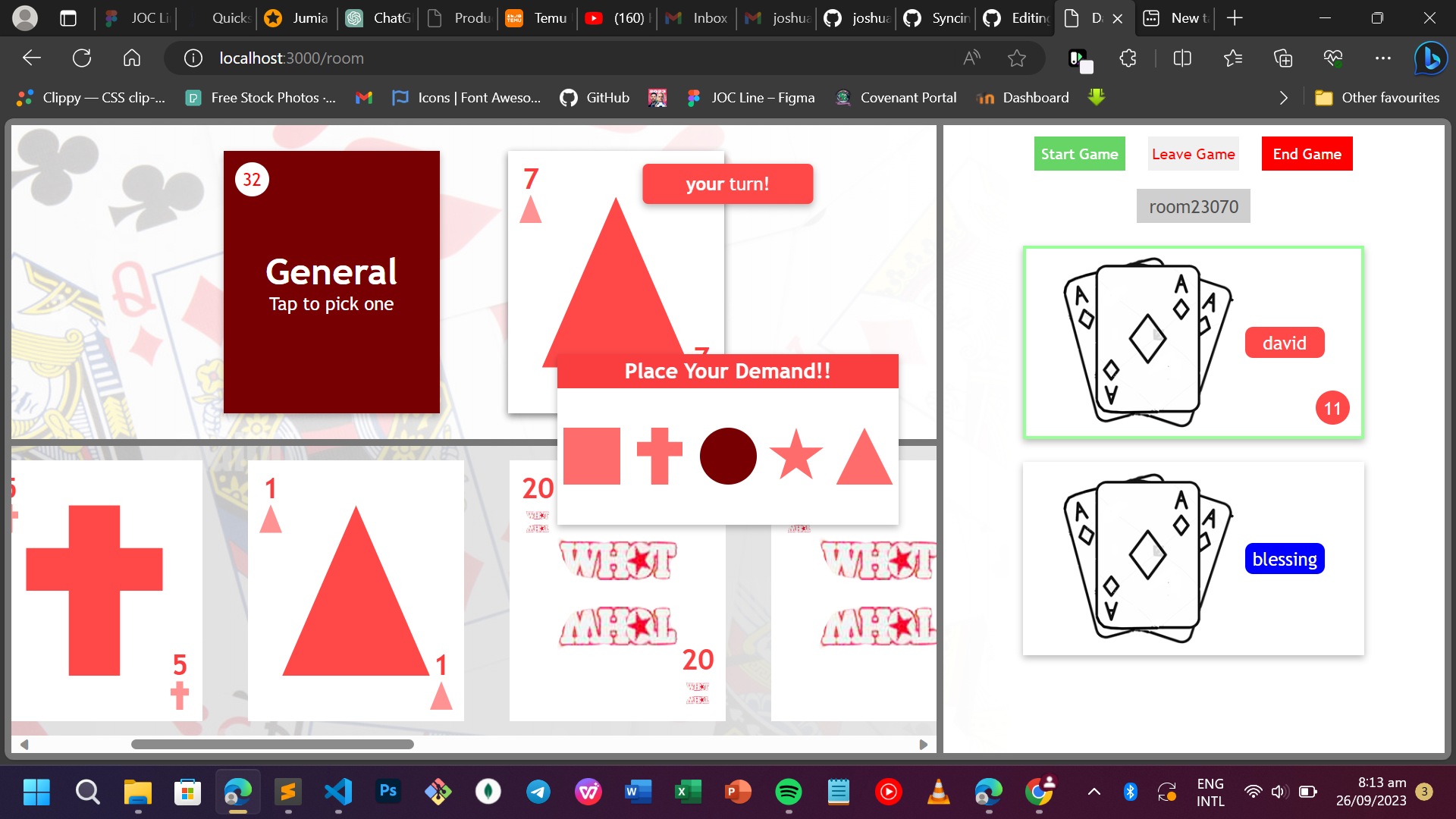Image resolution: width=1456 pixels, height=819 pixels.
Task: Choose the cross shape demand
Action: pyautogui.click(x=659, y=456)
